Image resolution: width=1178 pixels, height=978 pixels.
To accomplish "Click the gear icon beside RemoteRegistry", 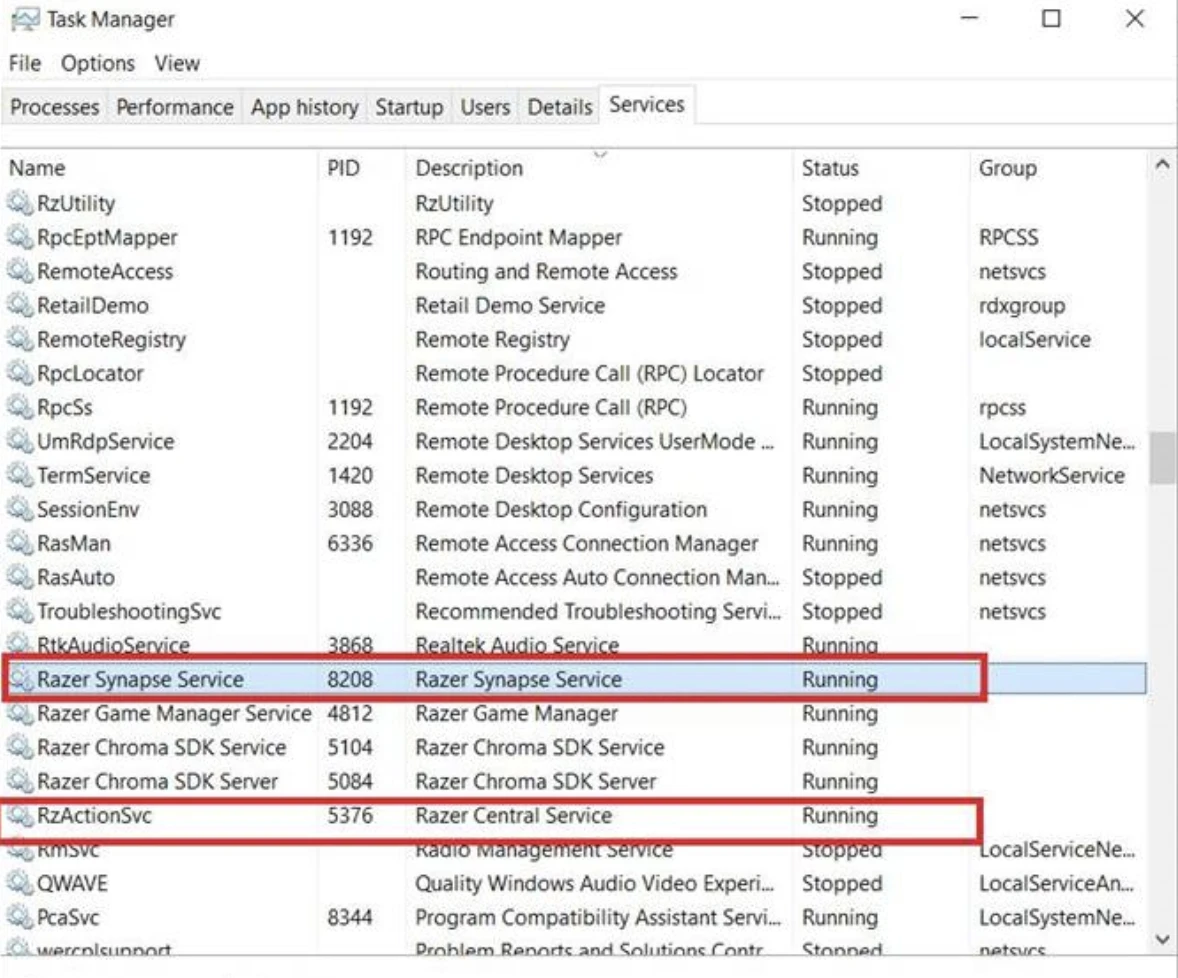I will (20, 339).
